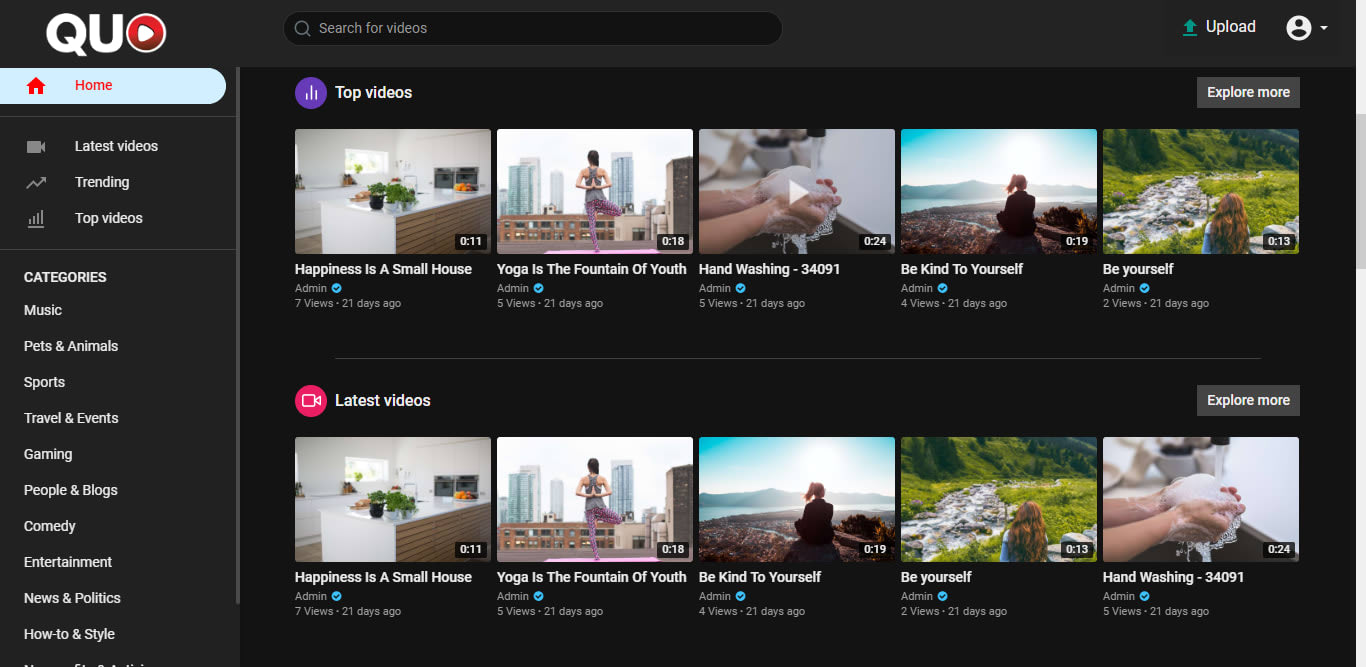Open the user account dropdown menu

point(1307,28)
